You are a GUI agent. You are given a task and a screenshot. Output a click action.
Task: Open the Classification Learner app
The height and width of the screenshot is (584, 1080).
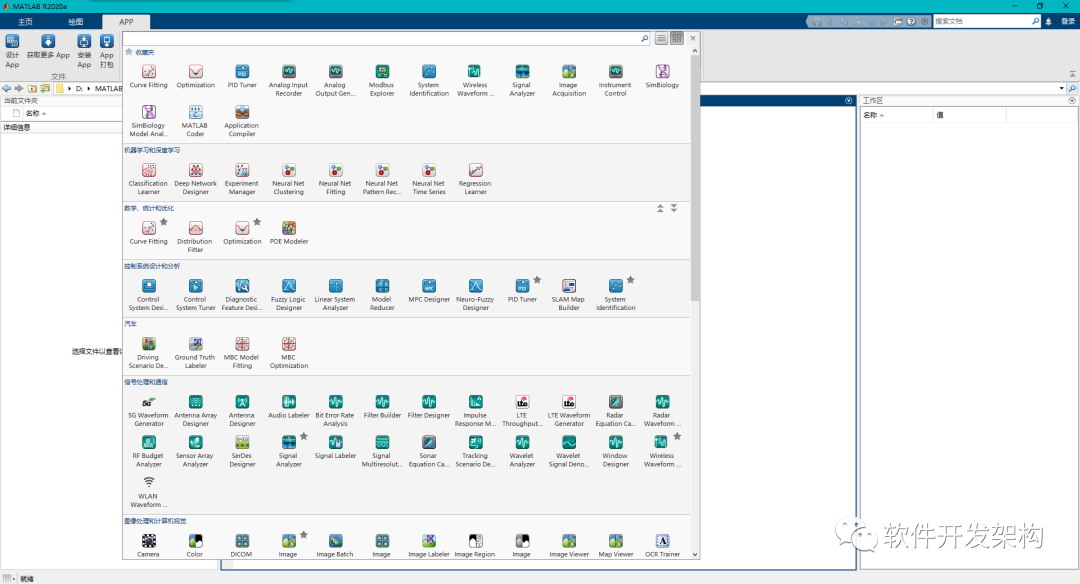point(148,178)
